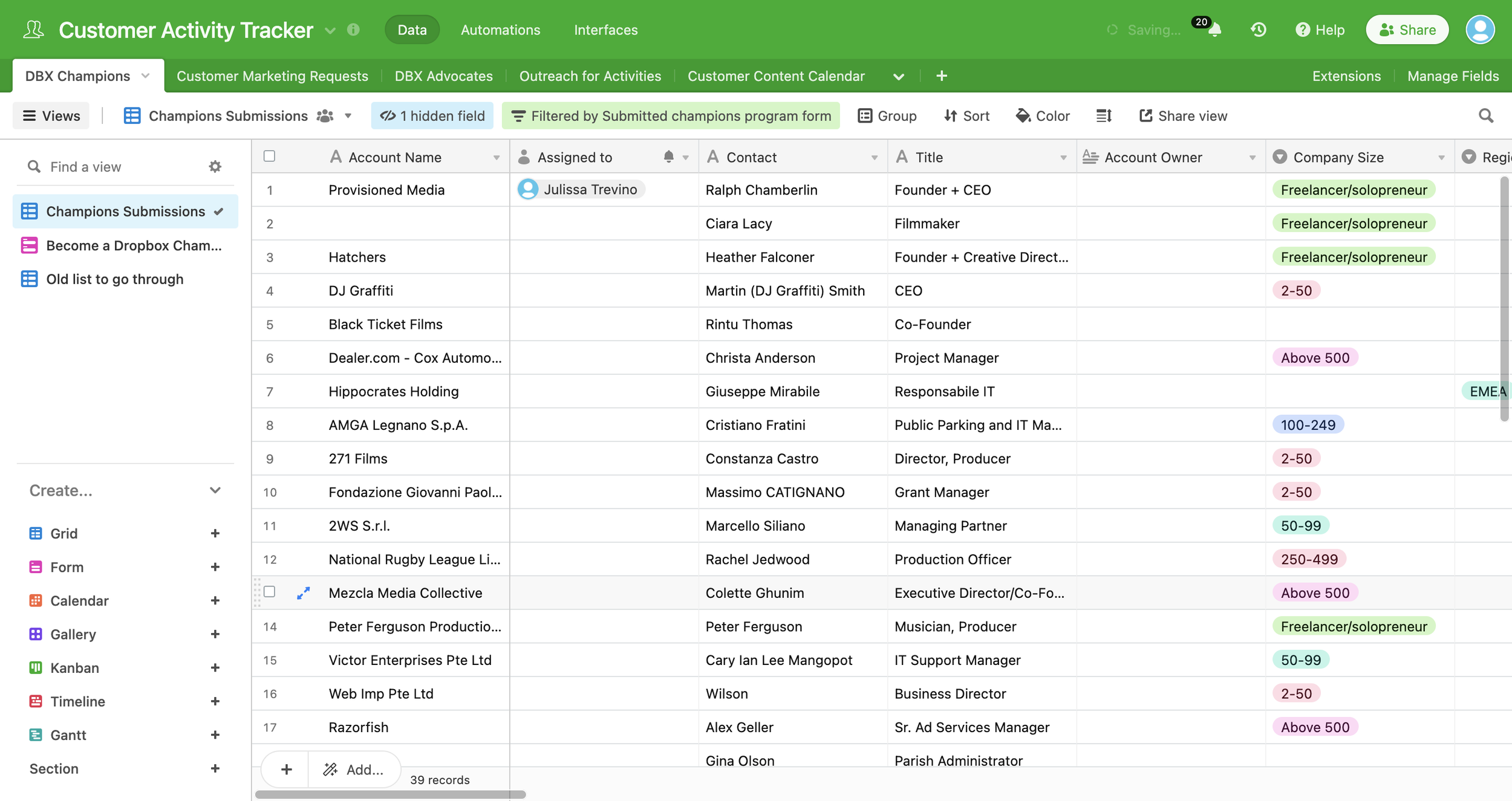Click the user profile avatar
The height and width of the screenshot is (801, 1512).
point(1480,30)
